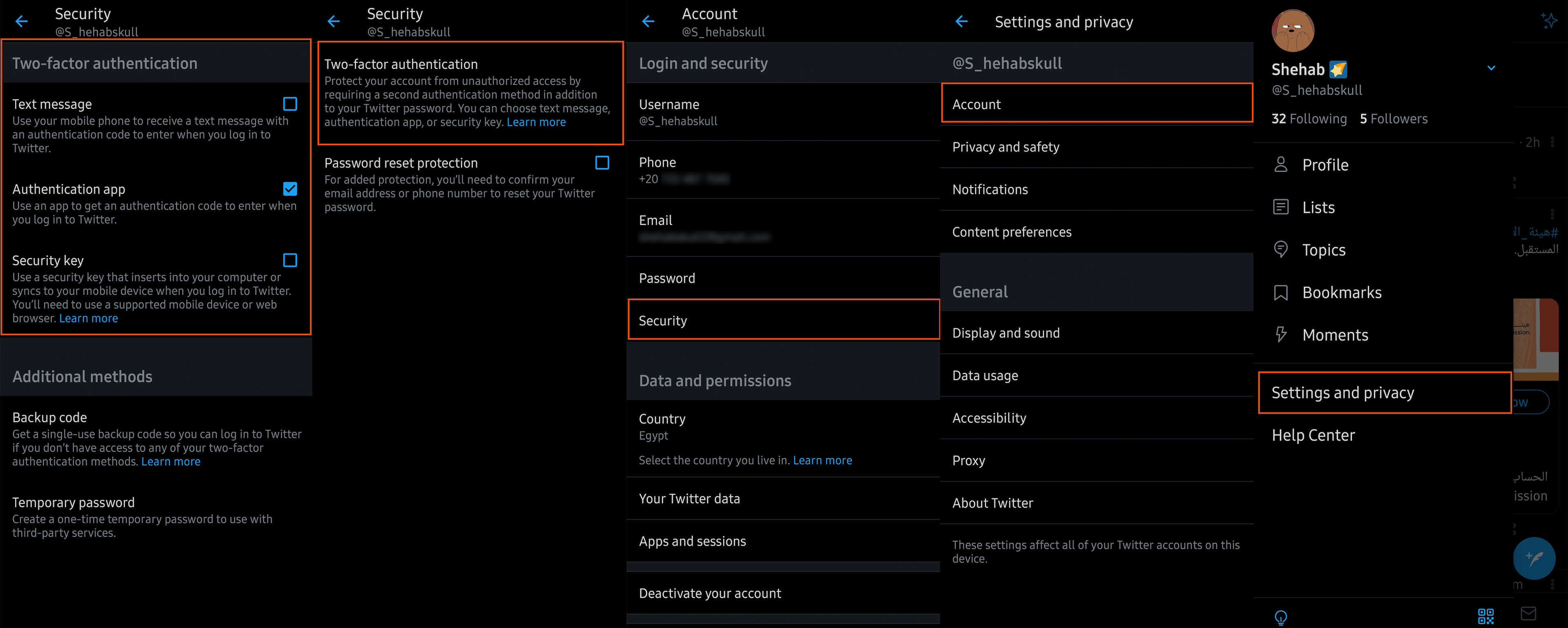The height and width of the screenshot is (628, 1568).
Task: Open Topics in the drawer menu
Action: [x=1323, y=250]
